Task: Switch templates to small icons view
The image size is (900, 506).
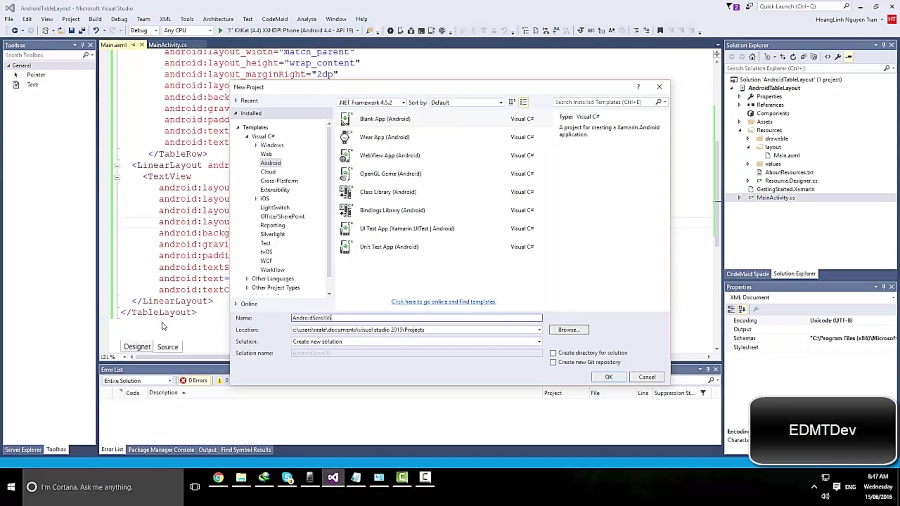Action: point(512,102)
